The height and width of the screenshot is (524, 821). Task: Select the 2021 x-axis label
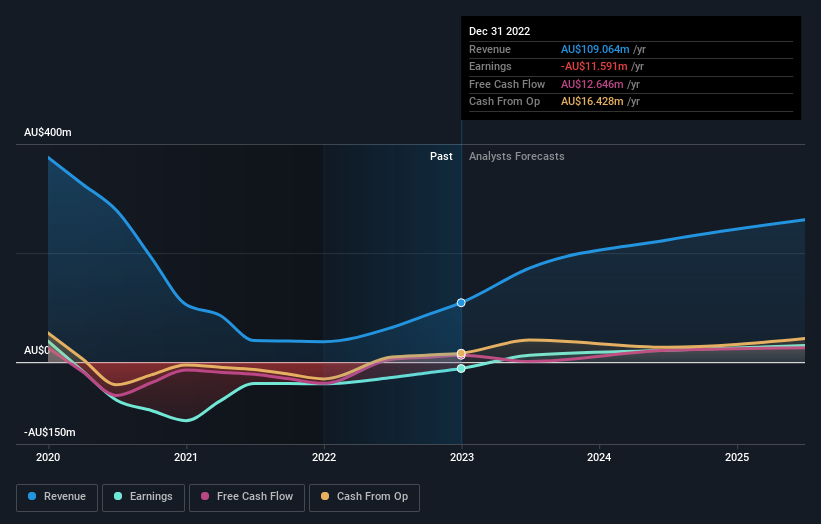click(x=186, y=457)
